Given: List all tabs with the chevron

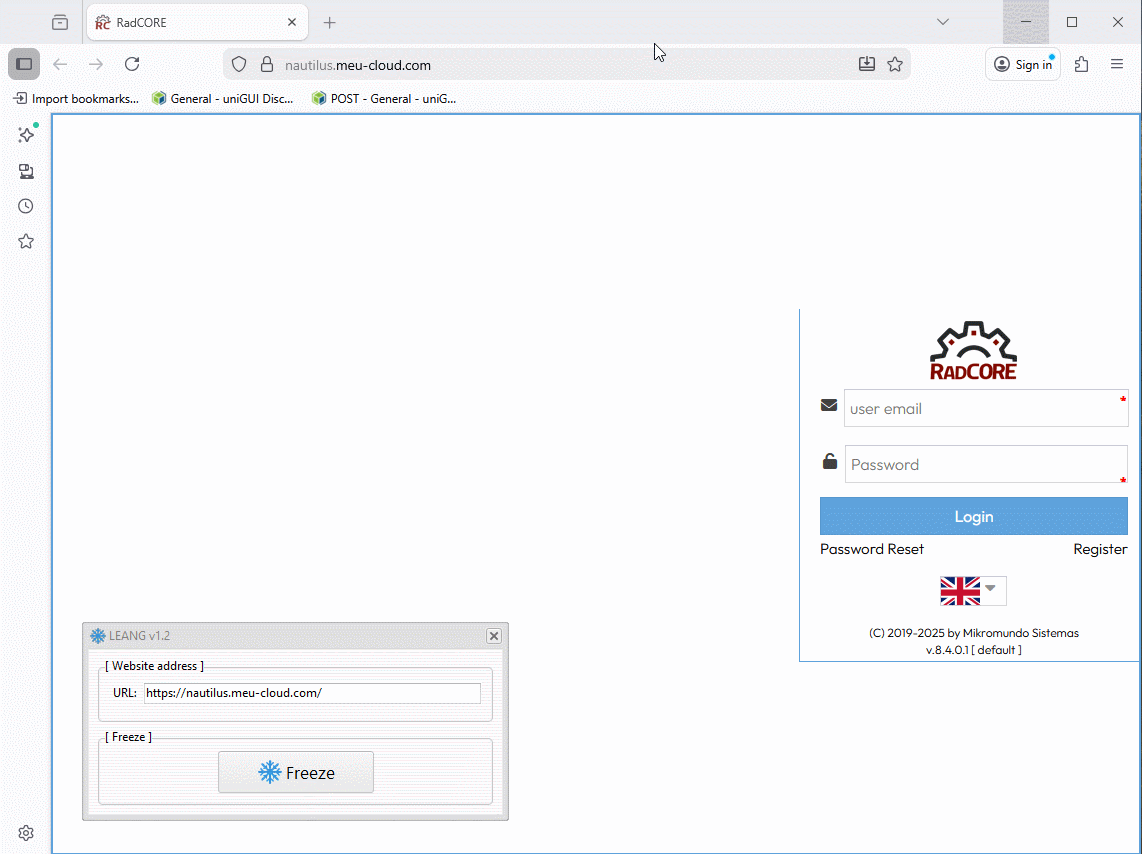Looking at the screenshot, I should coord(942,22).
